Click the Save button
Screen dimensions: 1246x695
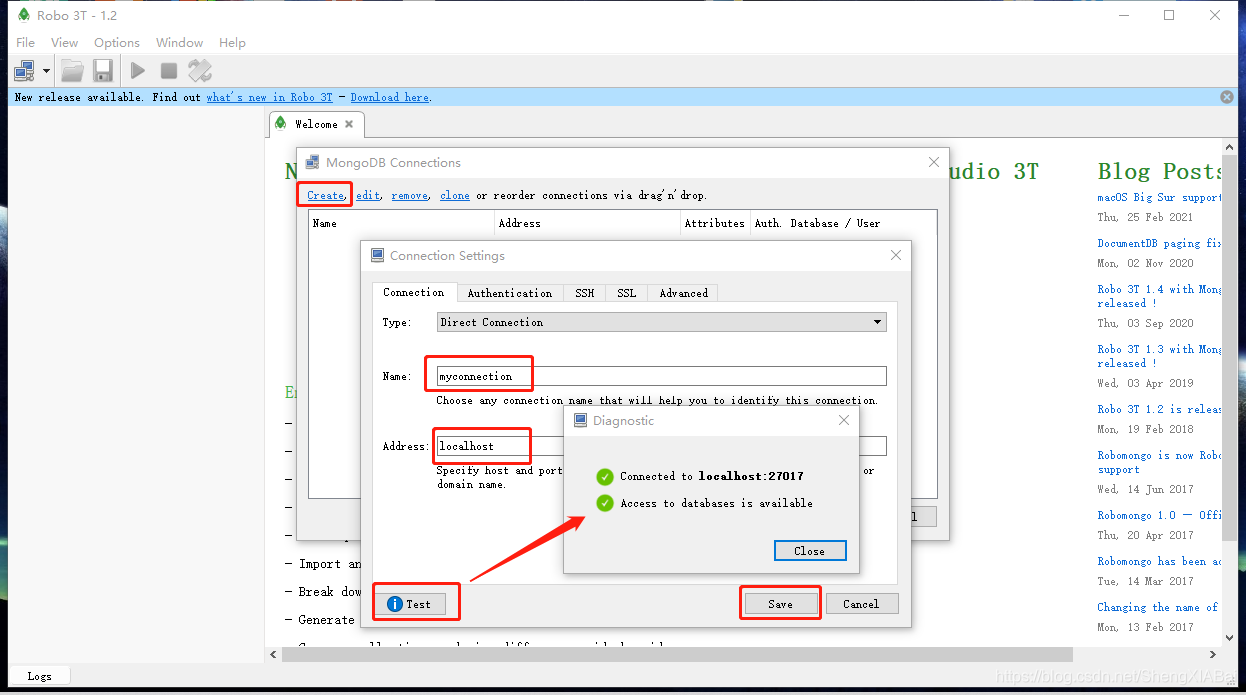[780, 604]
